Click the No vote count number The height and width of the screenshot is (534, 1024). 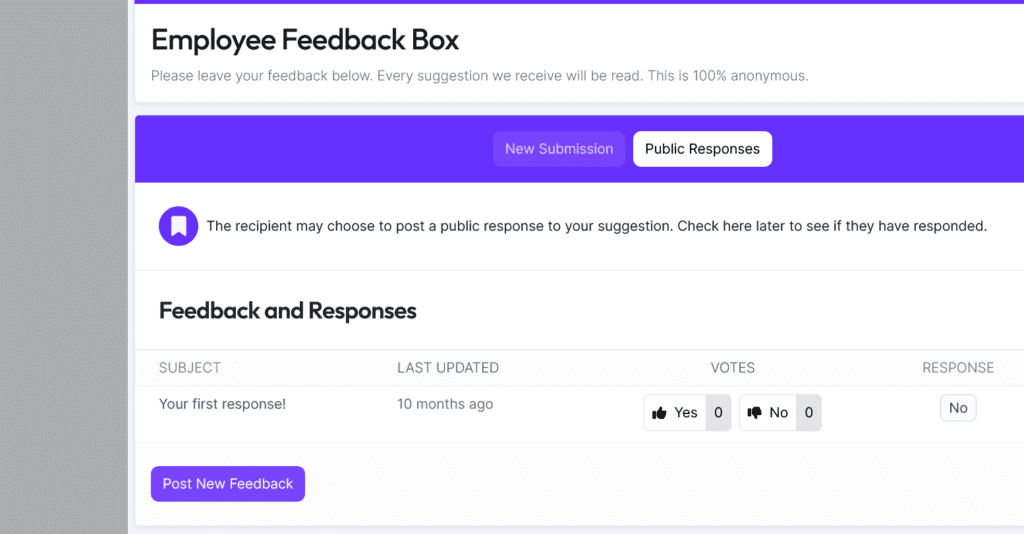coord(809,413)
